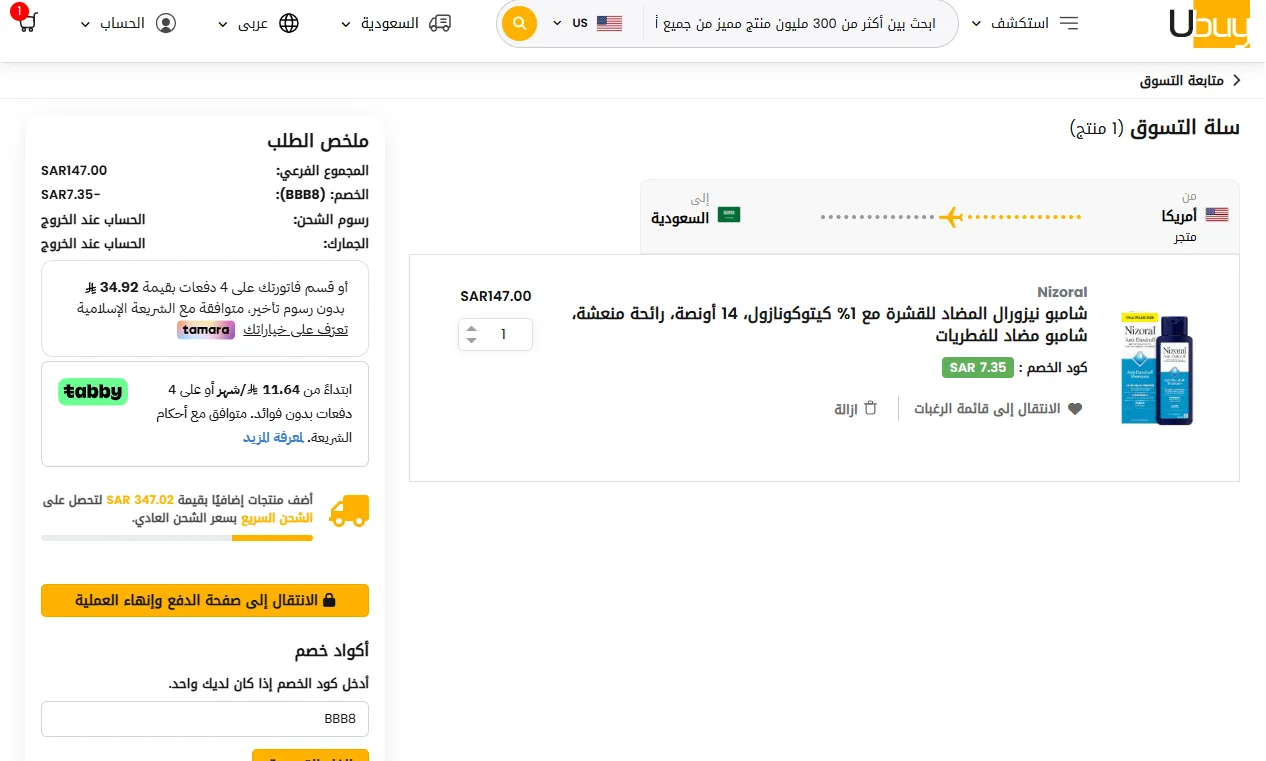Open تعرّف على خياراتك Tamara link
Screen dimensions: 1266x761
(x=295, y=330)
